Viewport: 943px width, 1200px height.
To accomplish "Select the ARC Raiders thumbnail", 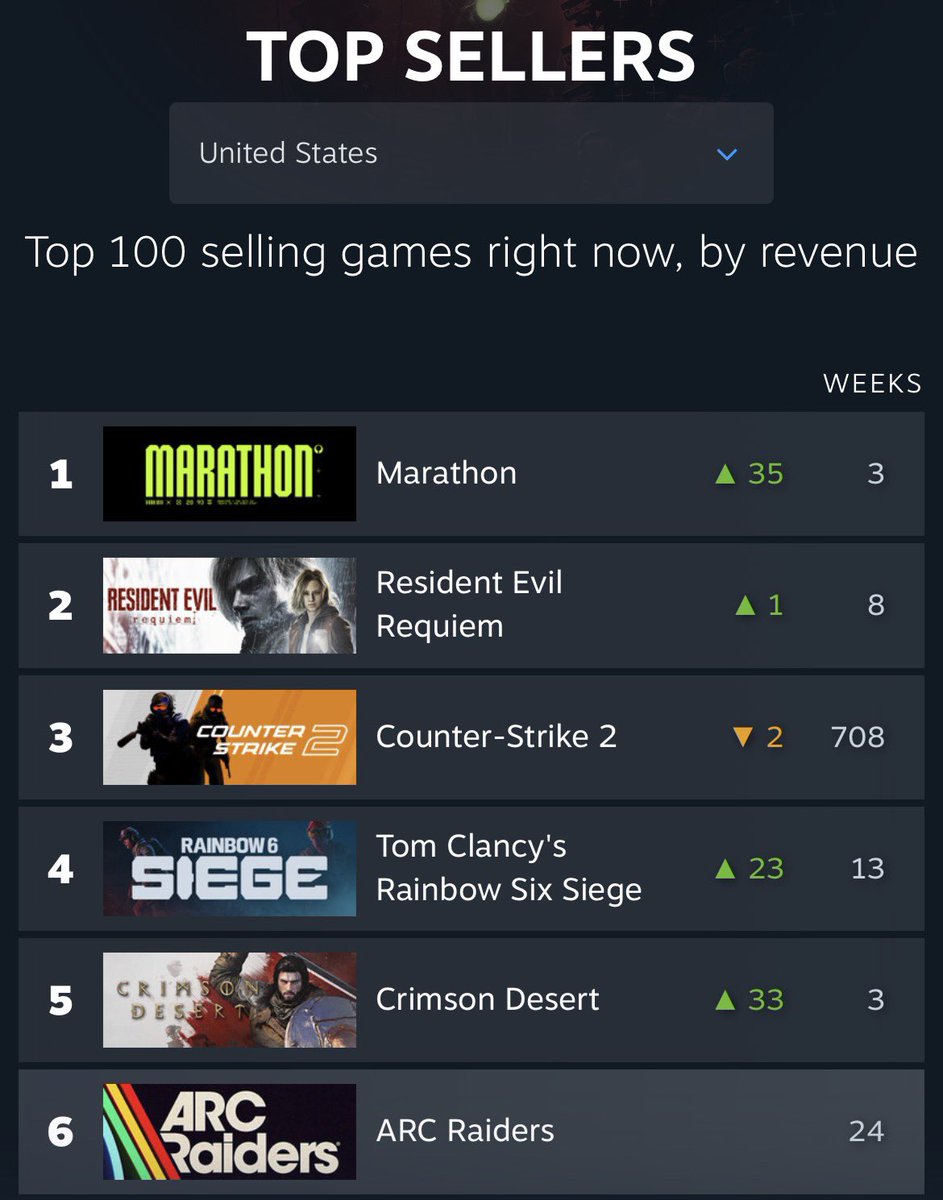I will 228,1131.
